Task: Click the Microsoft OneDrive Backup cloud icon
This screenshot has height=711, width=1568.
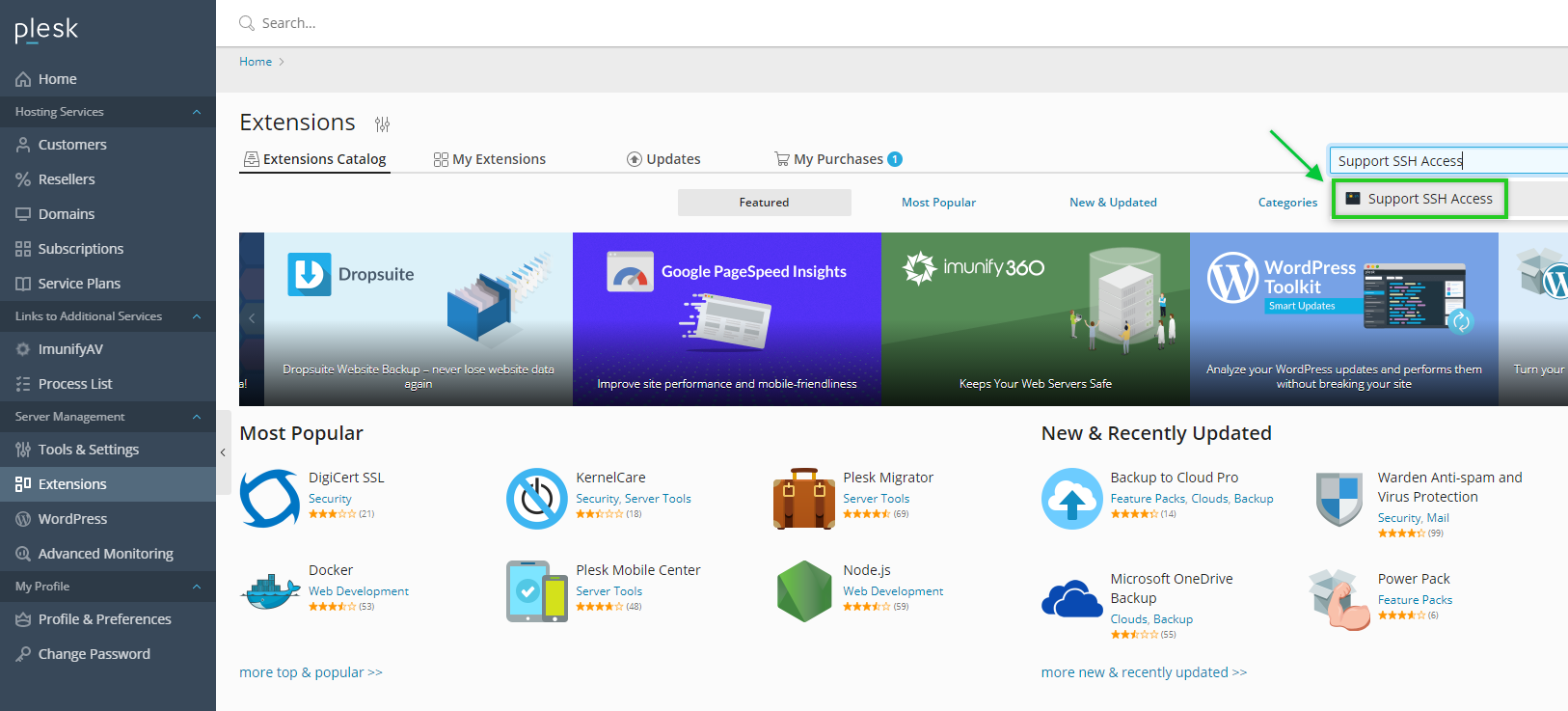Action: point(1071,599)
